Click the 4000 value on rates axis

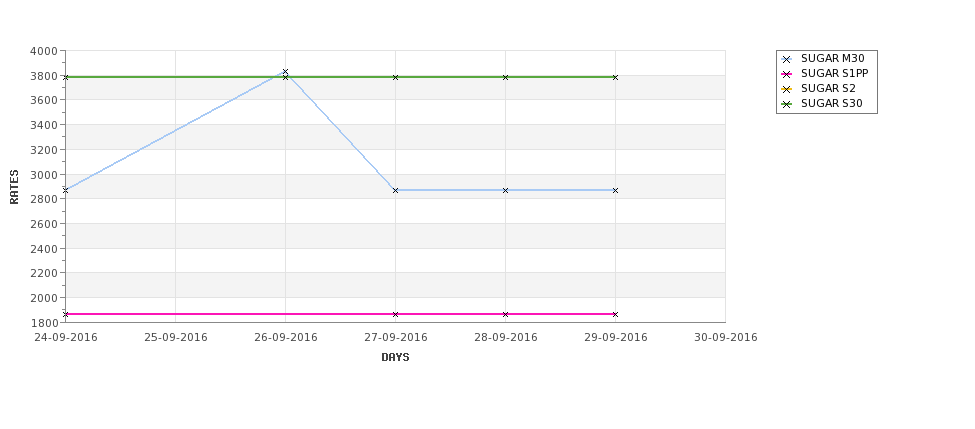click(44, 51)
